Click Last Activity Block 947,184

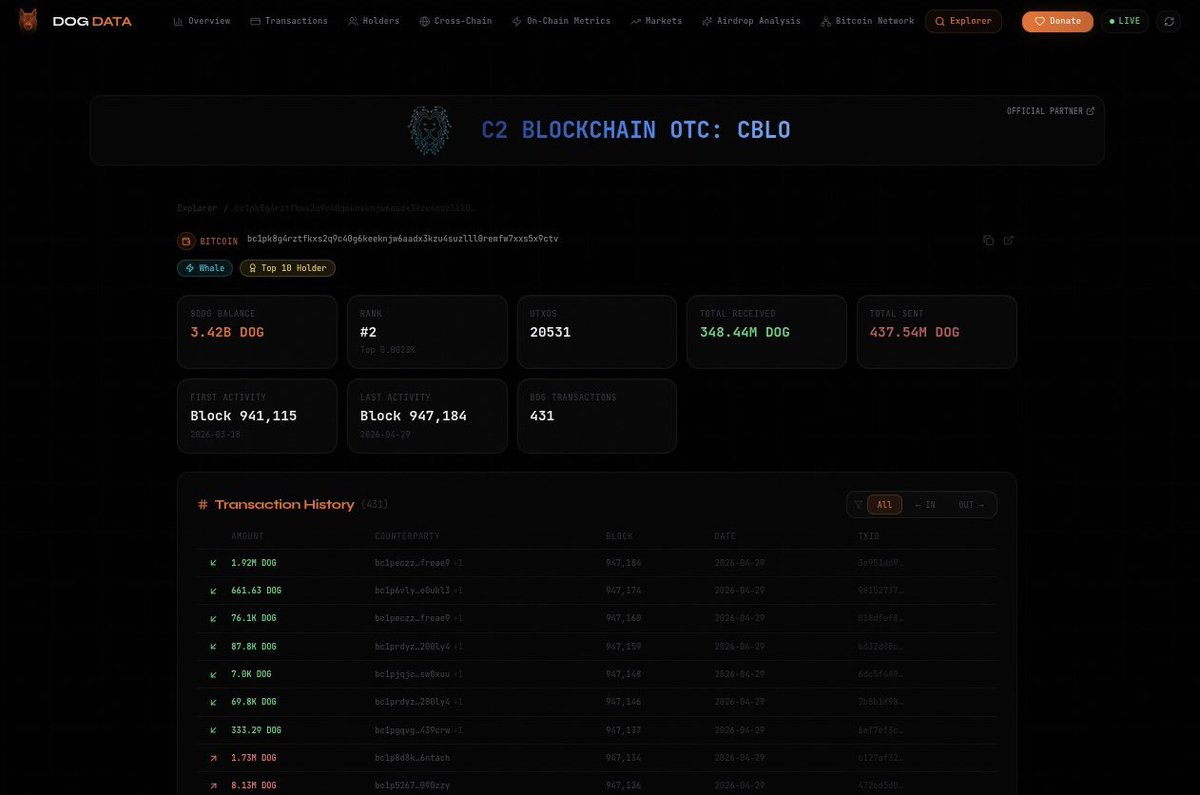click(413, 416)
